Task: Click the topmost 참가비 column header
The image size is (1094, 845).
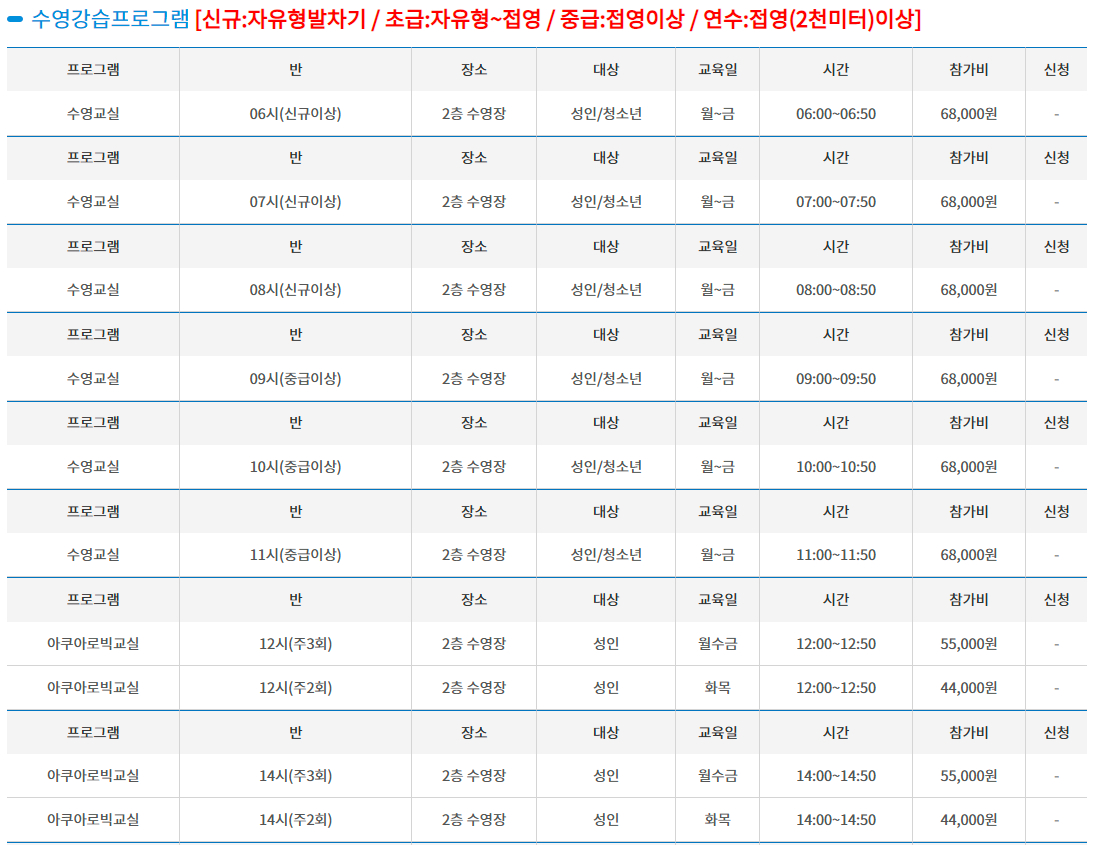Action: click(x=968, y=70)
